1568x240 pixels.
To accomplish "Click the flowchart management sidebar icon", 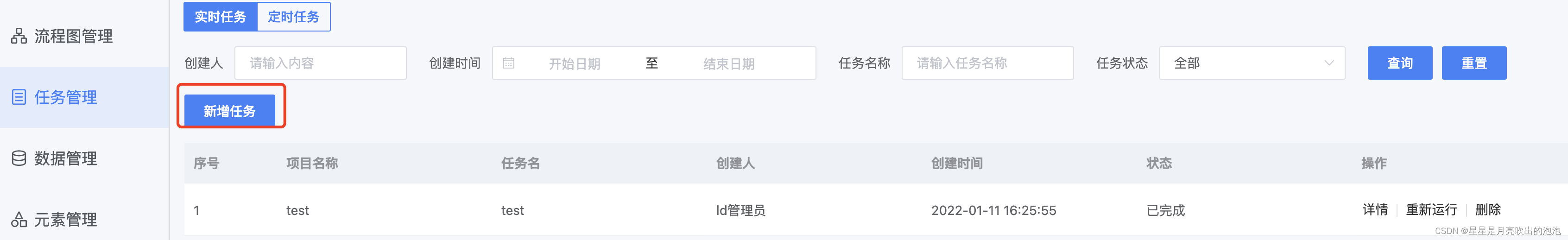I will [19, 36].
